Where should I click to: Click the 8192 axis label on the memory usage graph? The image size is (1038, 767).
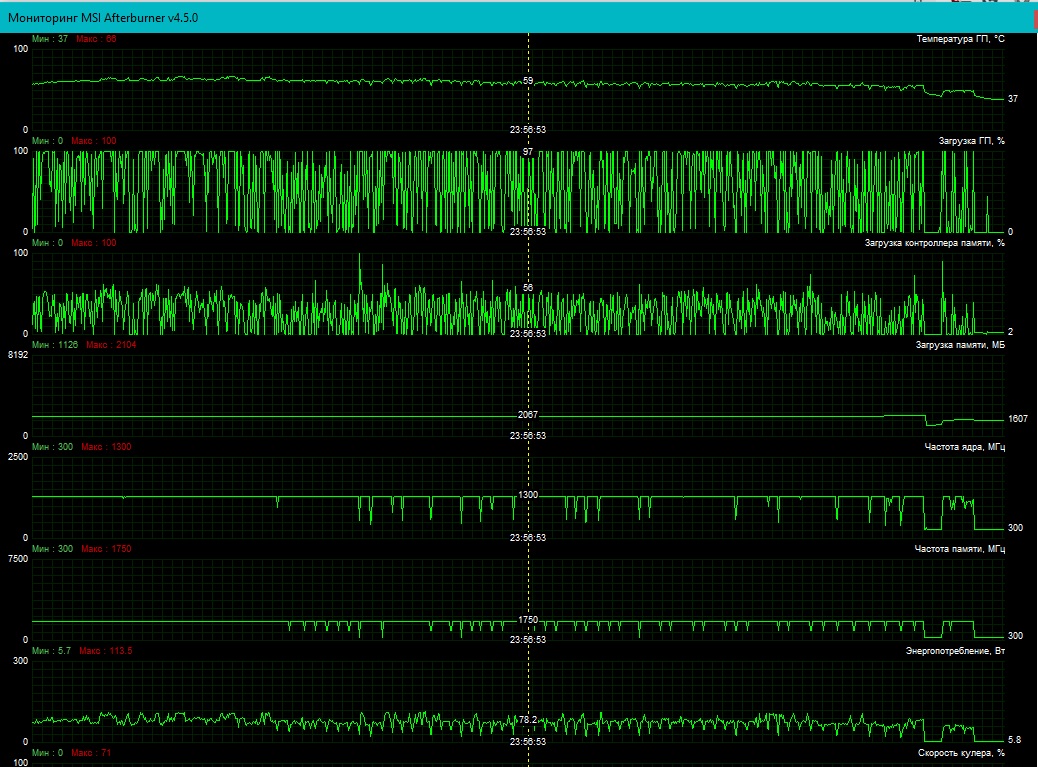[x=18, y=355]
